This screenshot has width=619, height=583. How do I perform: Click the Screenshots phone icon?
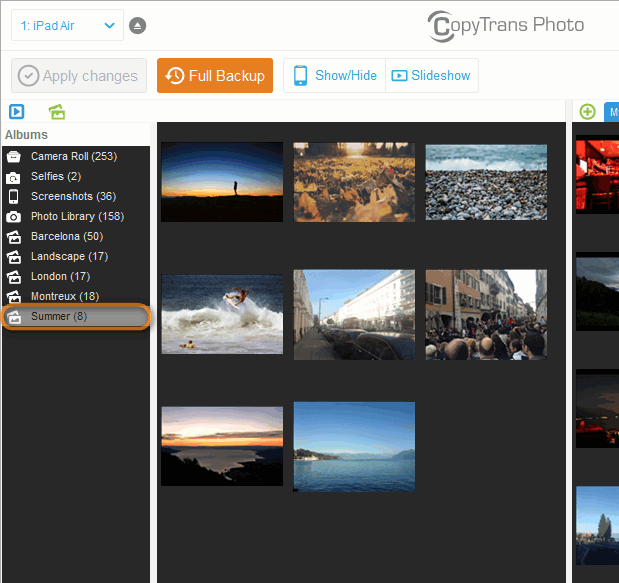click(13, 196)
